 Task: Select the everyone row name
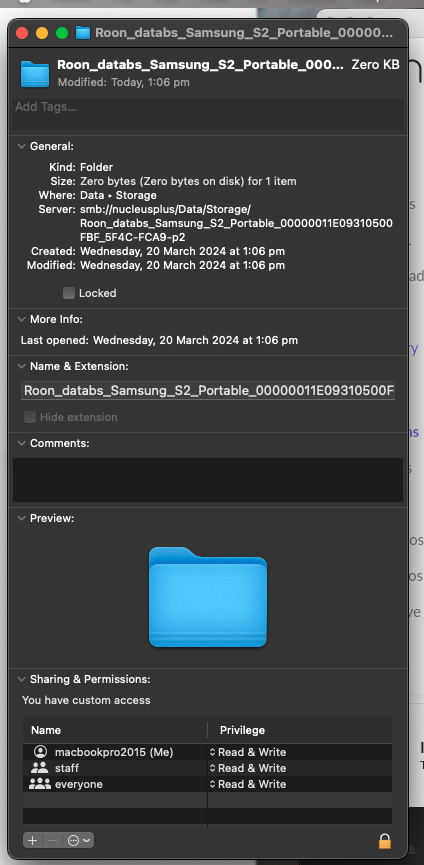pos(79,784)
